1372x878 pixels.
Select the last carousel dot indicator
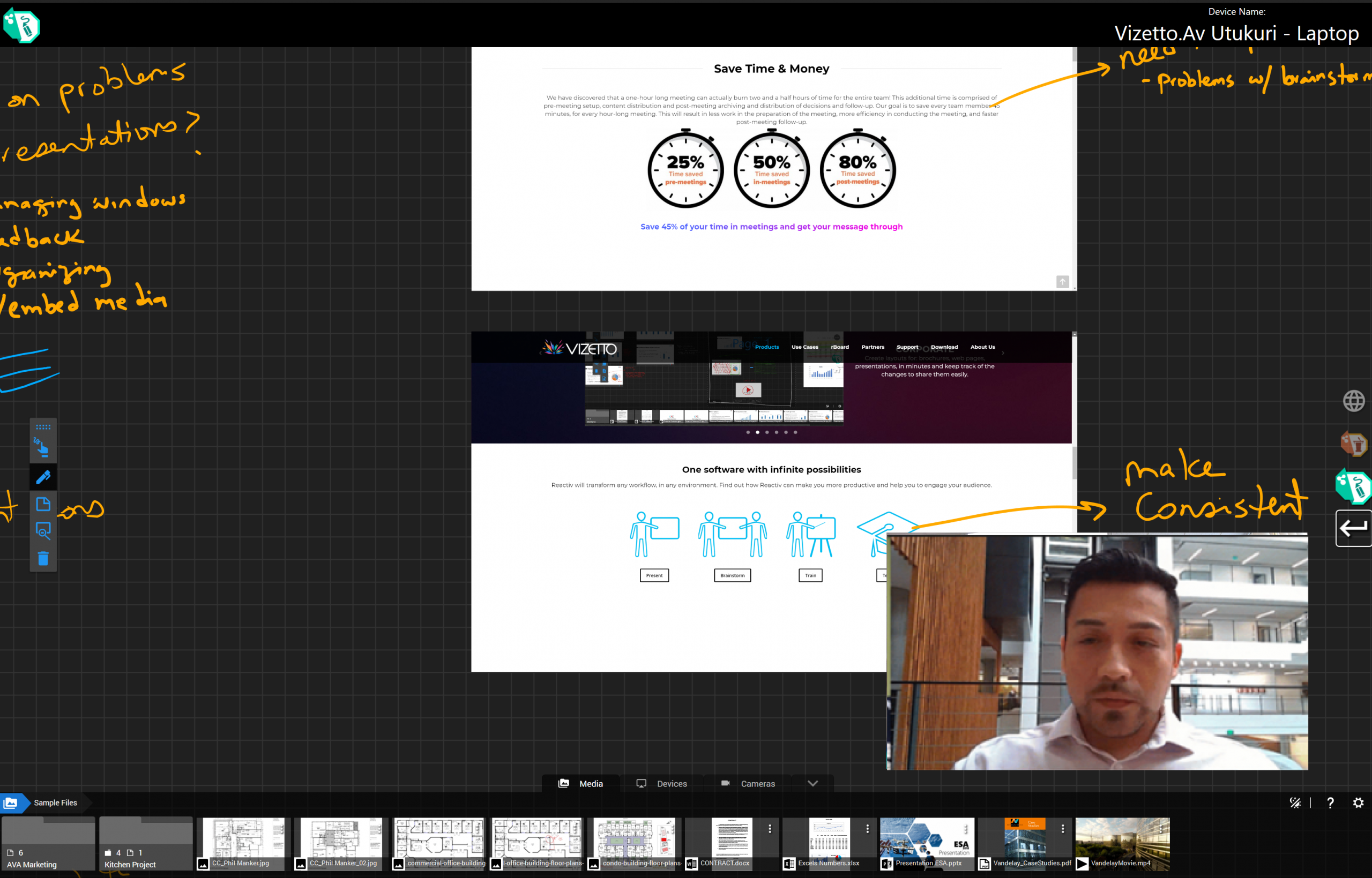tap(795, 432)
